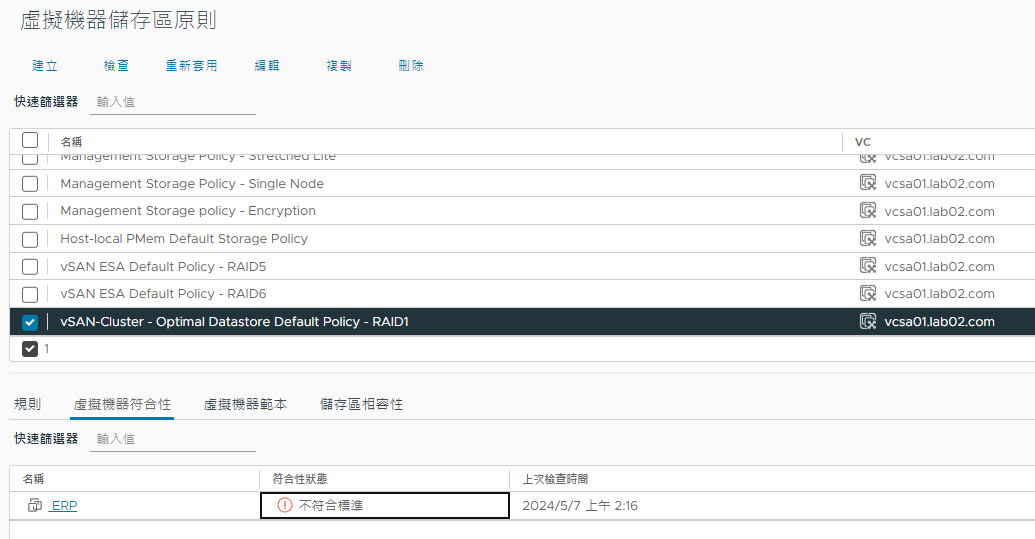Image resolution: width=1035 pixels, height=539 pixels.
Task: Switch to the 規則 tab
Action: 28,404
